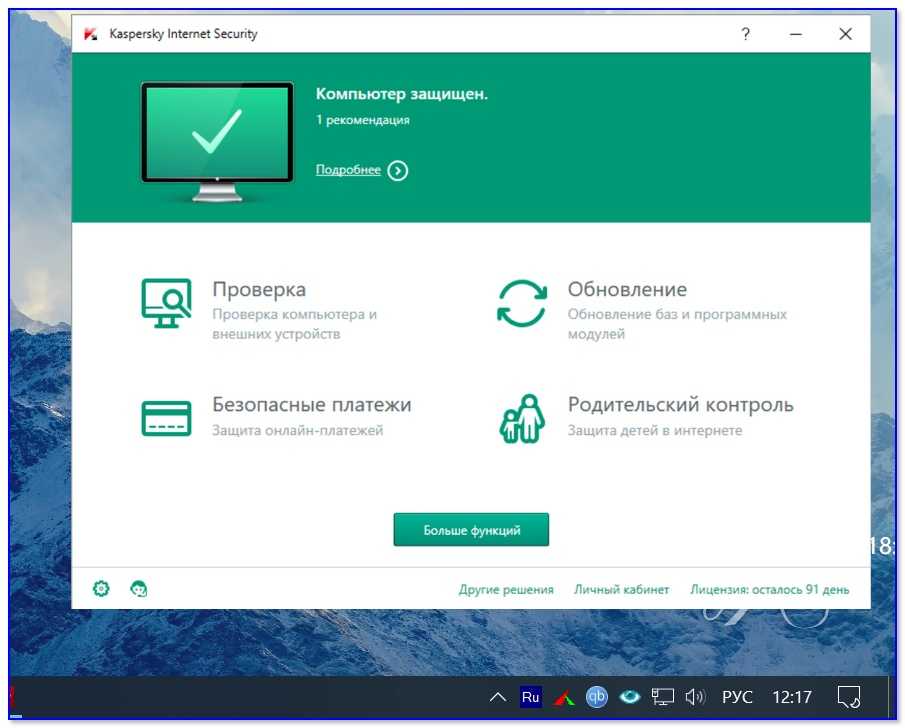Click the Обновление баз и программных модулей description
This screenshot has height=728, width=905.
coord(677,324)
